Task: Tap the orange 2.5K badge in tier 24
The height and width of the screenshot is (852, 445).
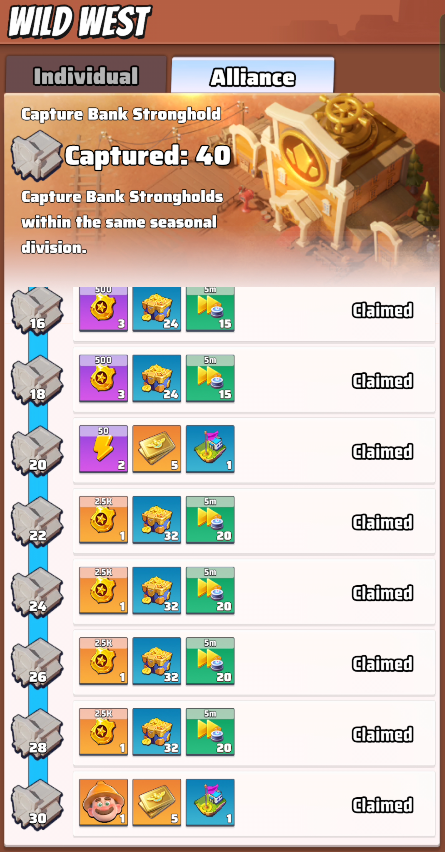Action: pos(103,590)
